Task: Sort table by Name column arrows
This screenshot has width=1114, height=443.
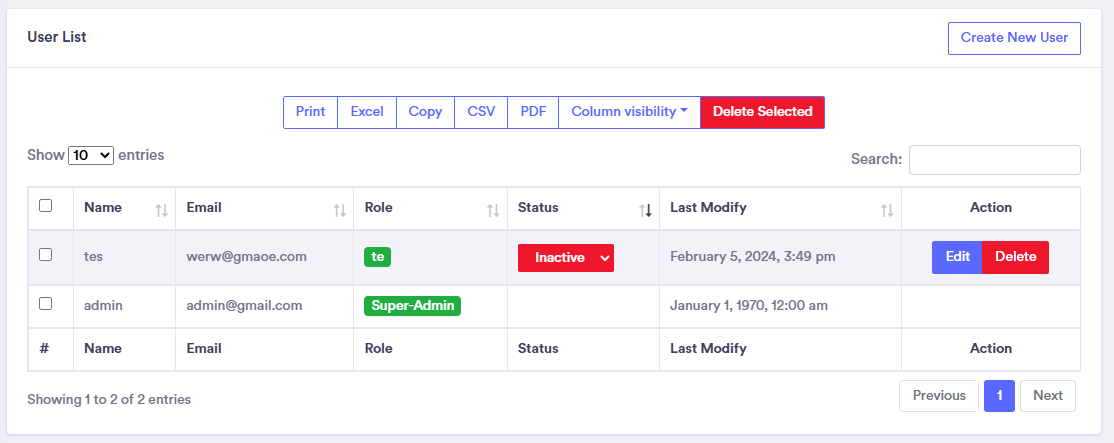Action: (162, 210)
